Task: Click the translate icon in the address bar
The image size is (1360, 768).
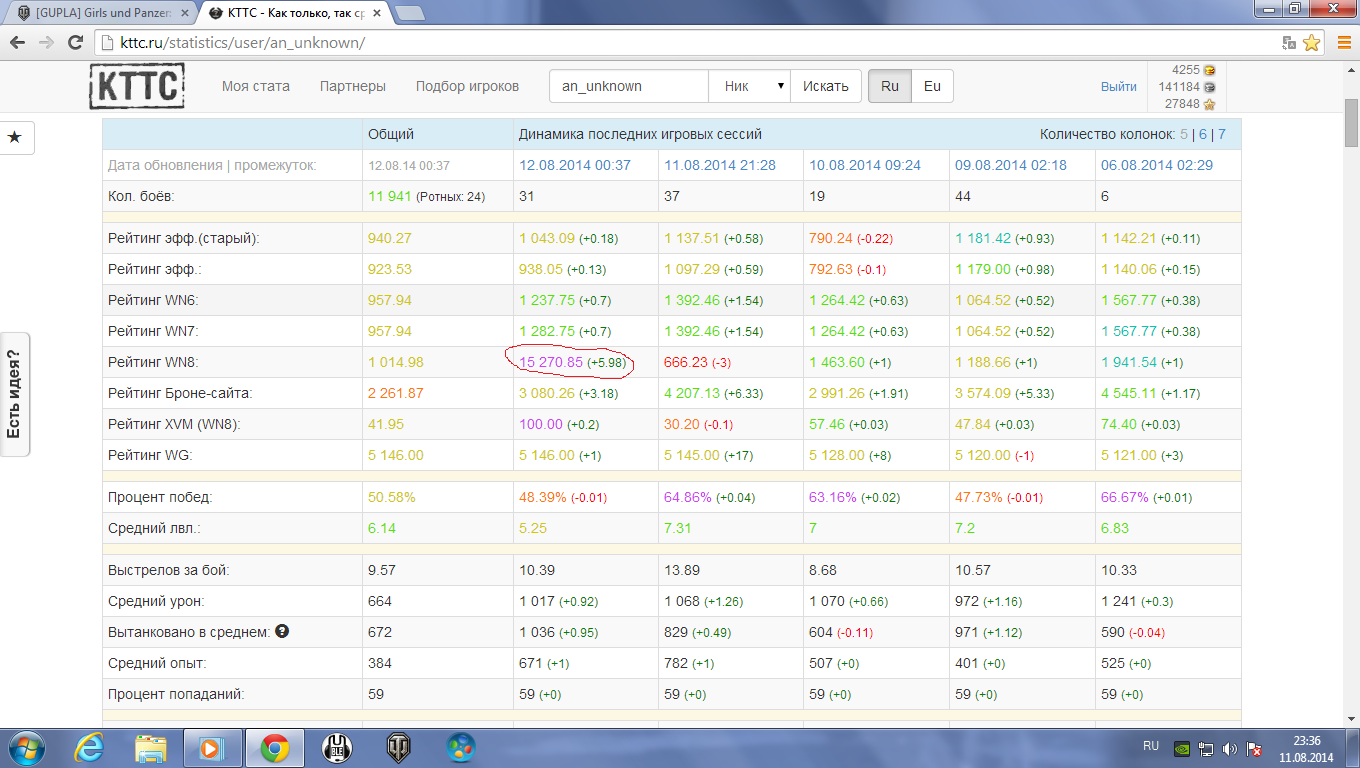Action: 1289,43
